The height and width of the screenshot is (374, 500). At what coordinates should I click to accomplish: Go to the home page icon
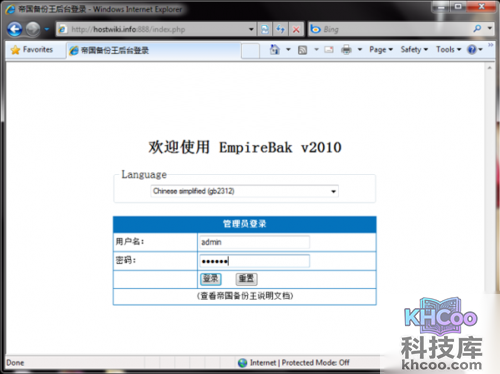(275, 50)
